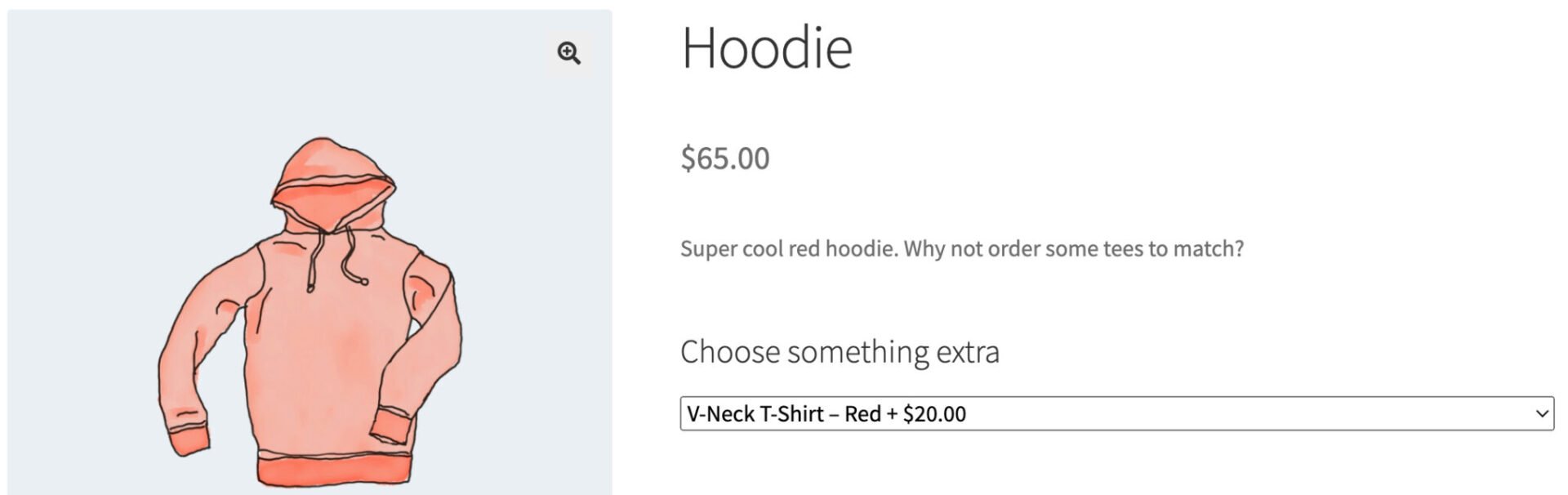The image size is (1568, 495).
Task: Click the 'V-Neck T-Shirt' text in the dropdown
Action: 755,414
